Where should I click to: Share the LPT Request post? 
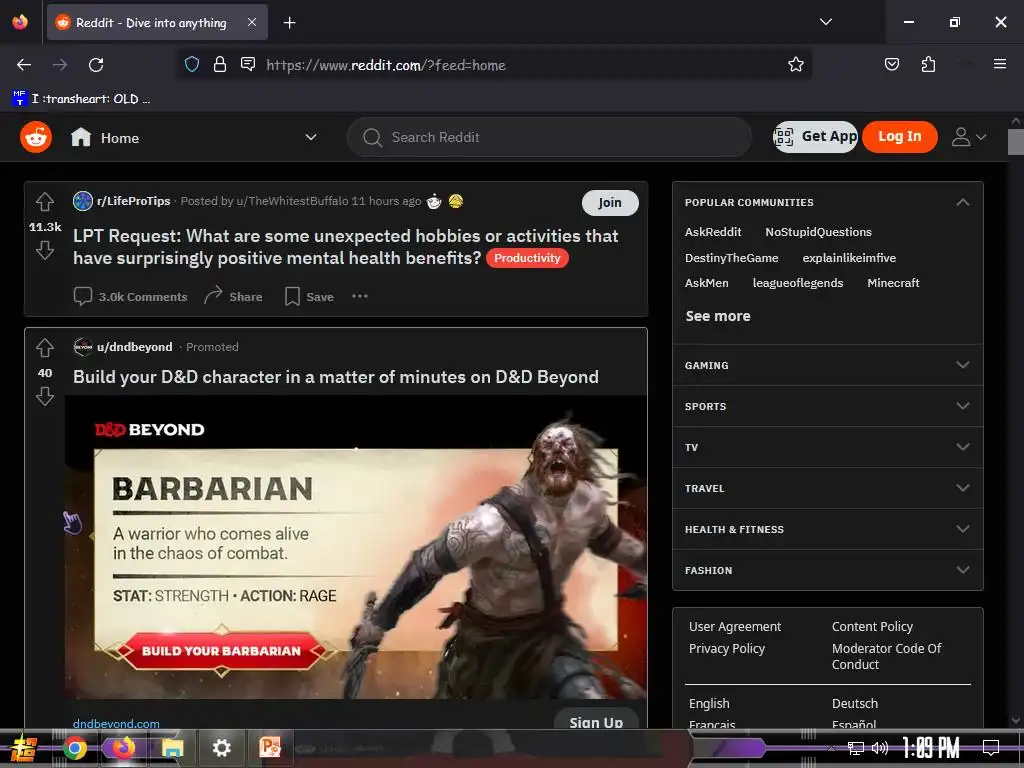tap(233, 296)
